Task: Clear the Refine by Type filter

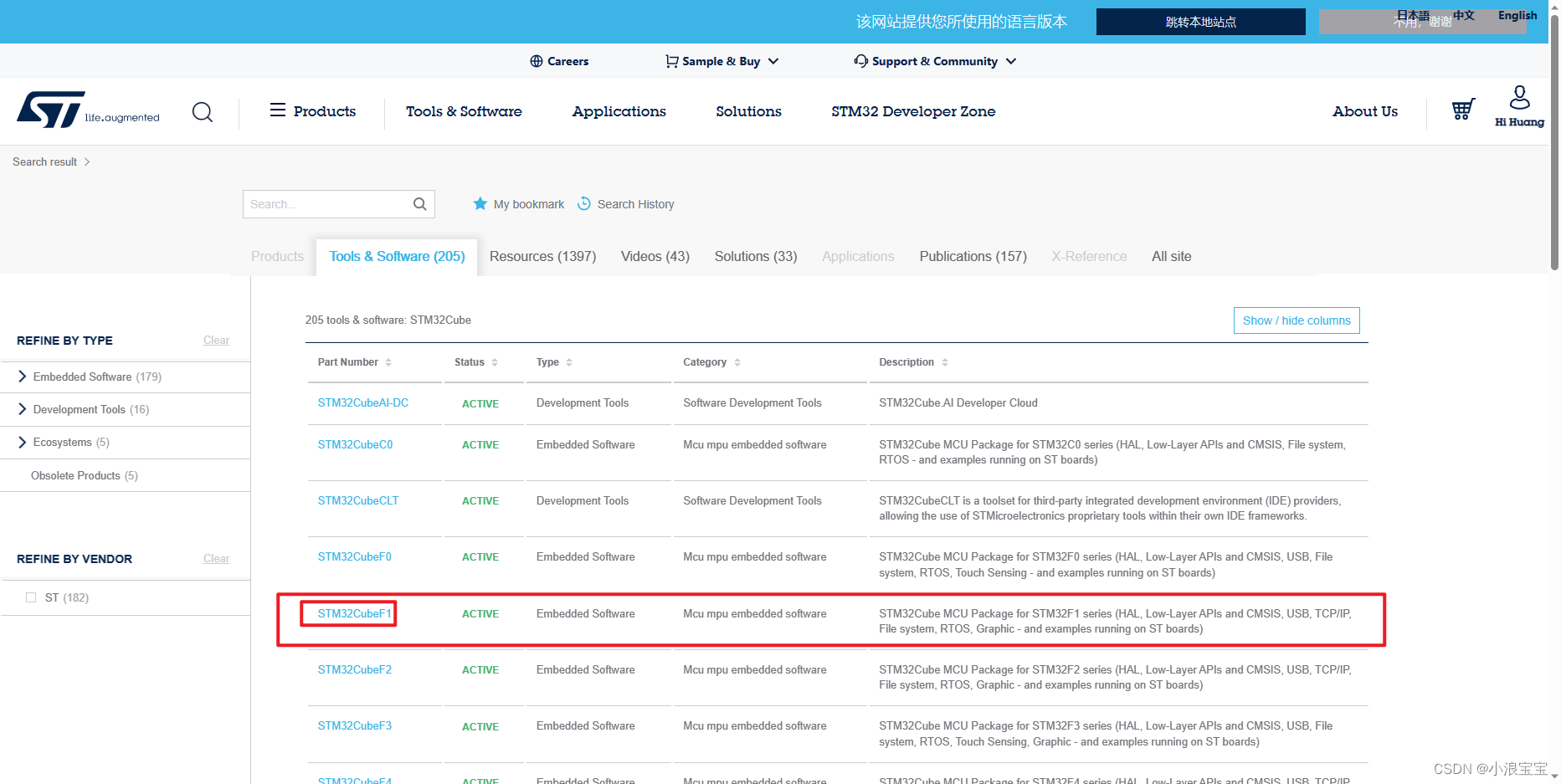Action: (x=216, y=340)
